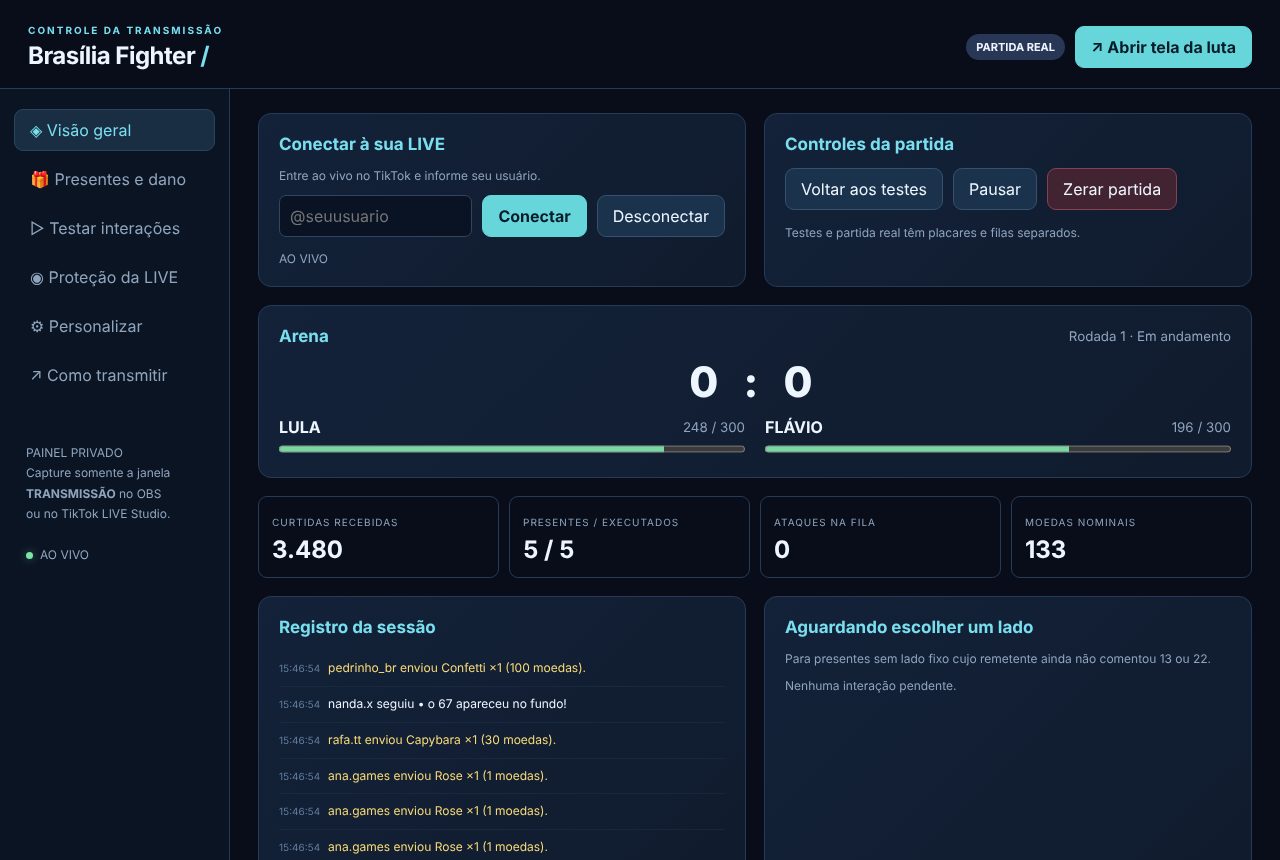Click the gear icon beside Personalizar

coord(37,326)
